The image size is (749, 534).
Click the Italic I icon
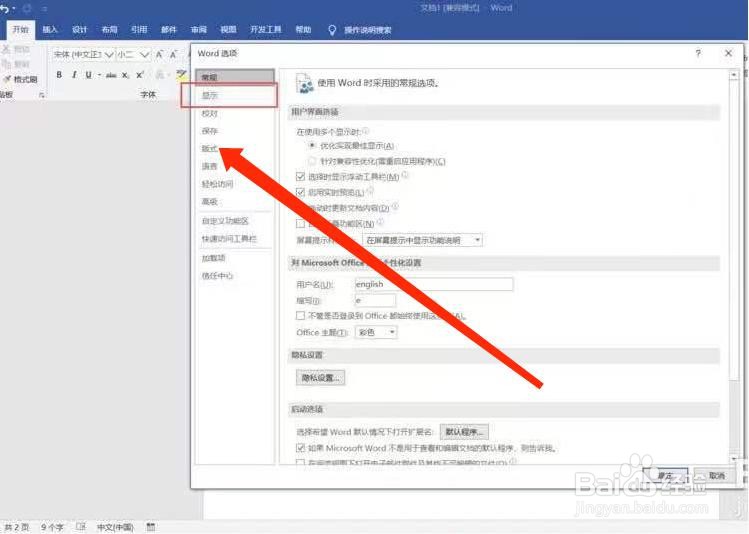(x=74, y=75)
